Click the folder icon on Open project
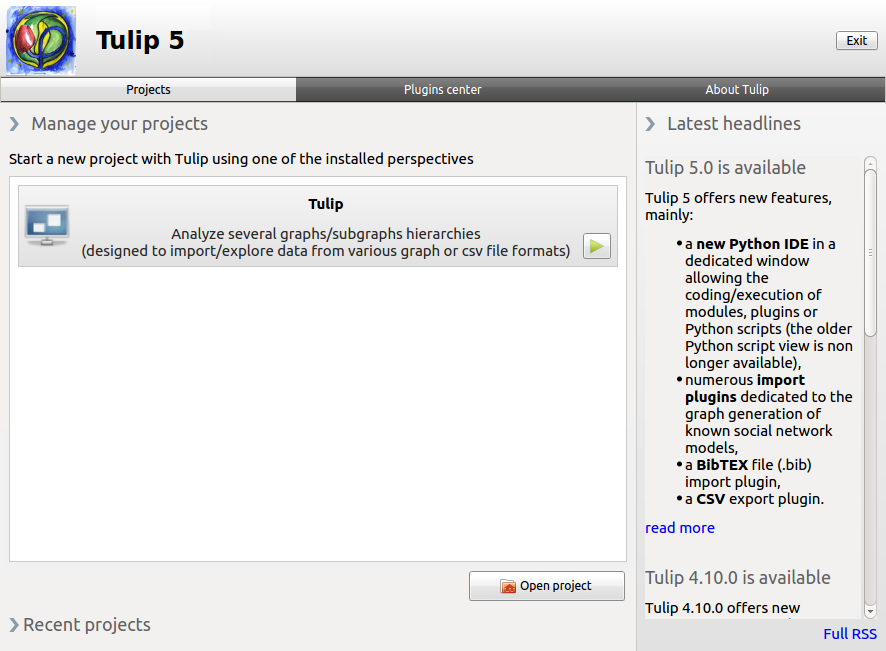886x651 pixels. [x=508, y=586]
